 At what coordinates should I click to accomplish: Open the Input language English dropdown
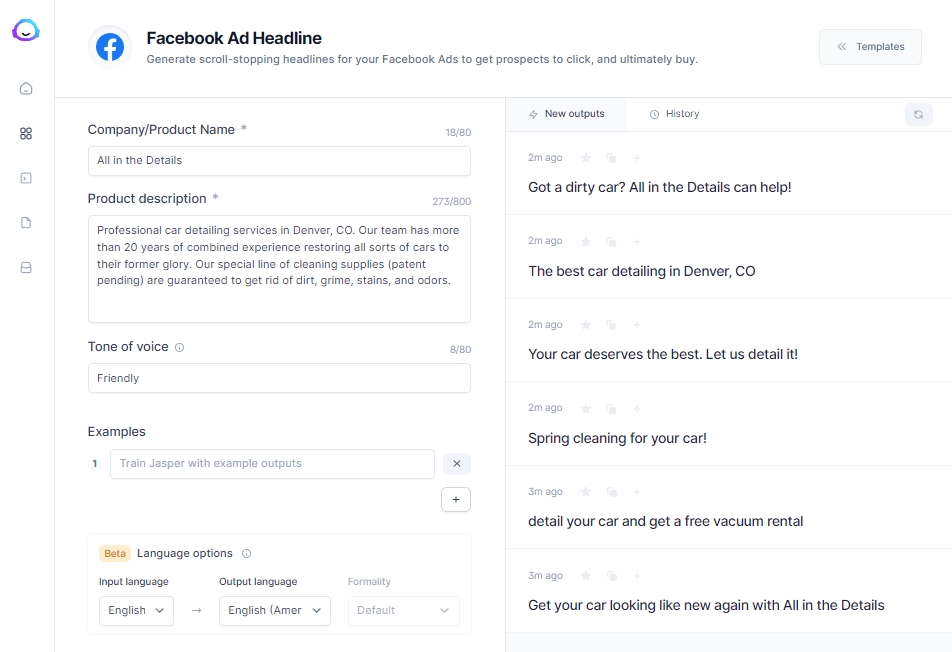137,610
